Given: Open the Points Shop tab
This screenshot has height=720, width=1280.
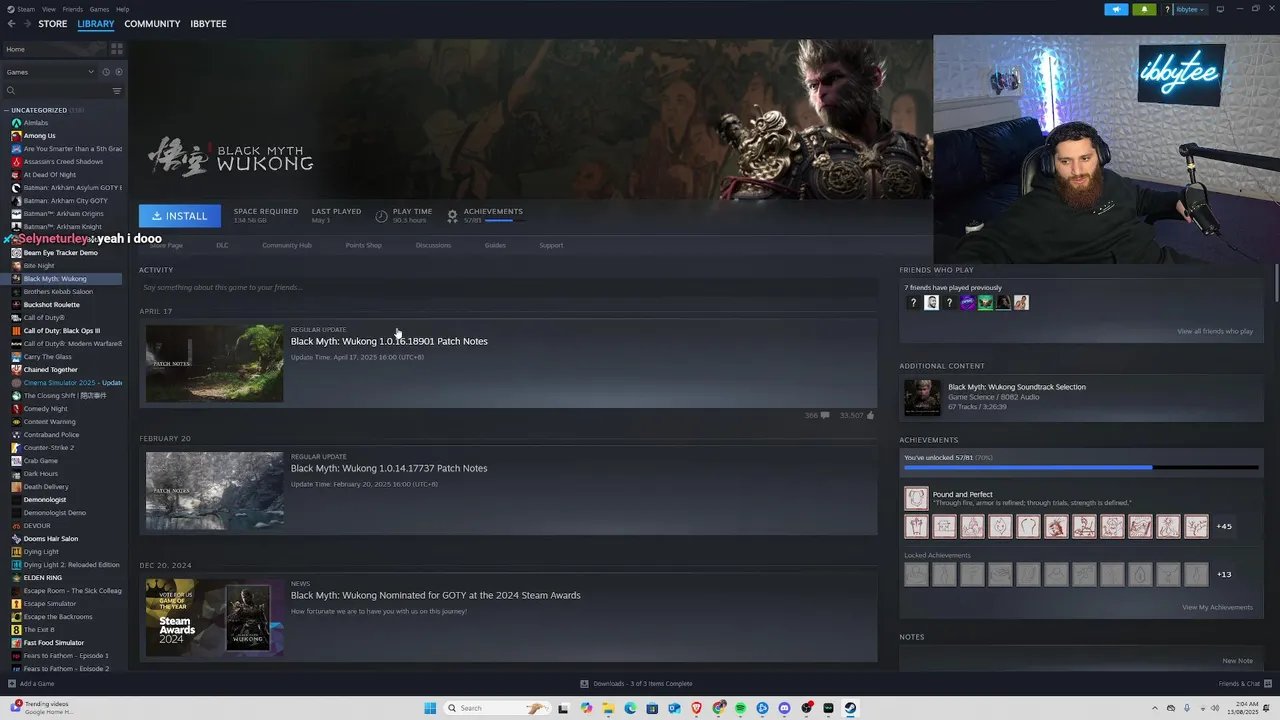Looking at the screenshot, I should pos(364,245).
